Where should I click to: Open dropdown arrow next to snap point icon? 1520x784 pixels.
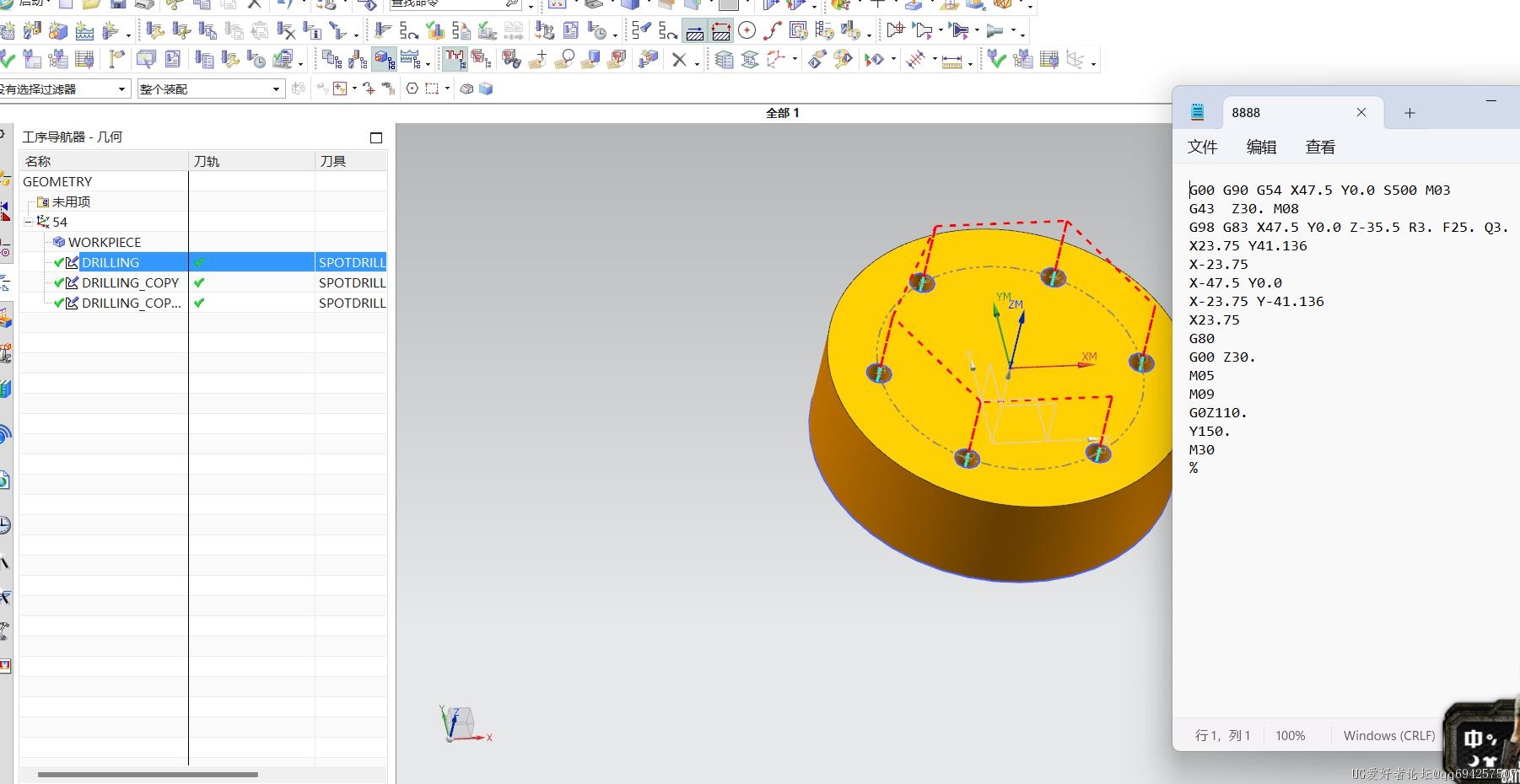[354, 89]
